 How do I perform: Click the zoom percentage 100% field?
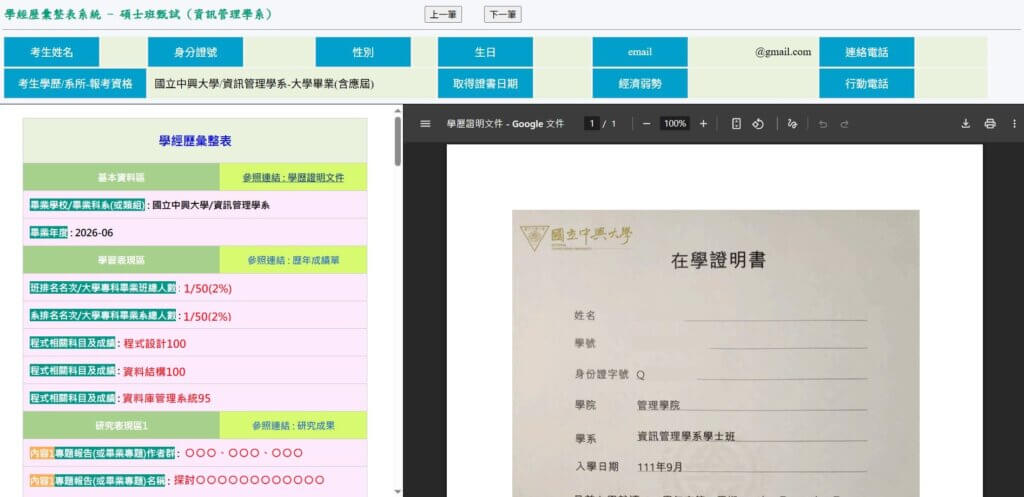pos(675,124)
